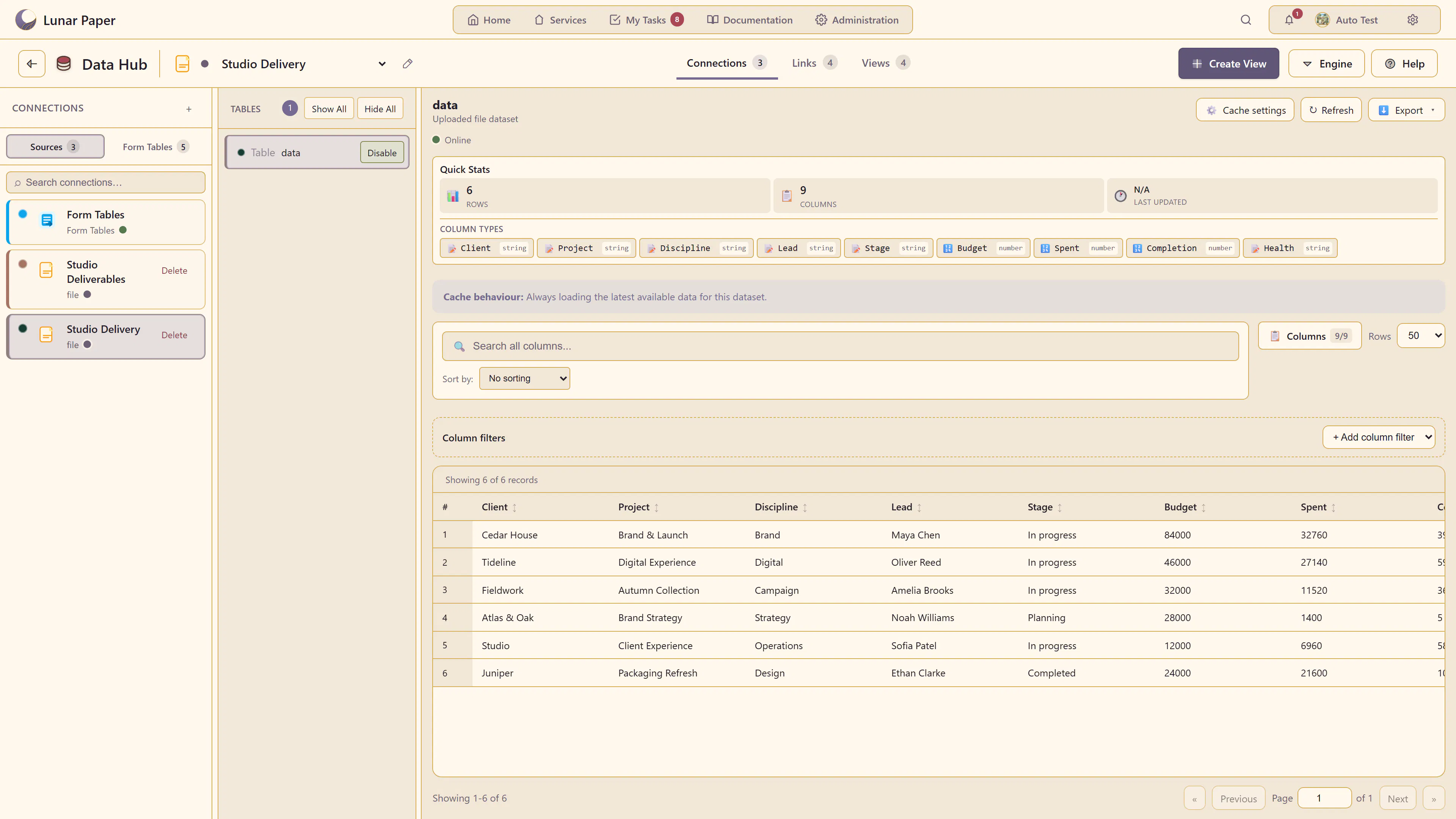Open the Engine dropdown
Viewport: 1456px width, 819px height.
click(x=1326, y=64)
